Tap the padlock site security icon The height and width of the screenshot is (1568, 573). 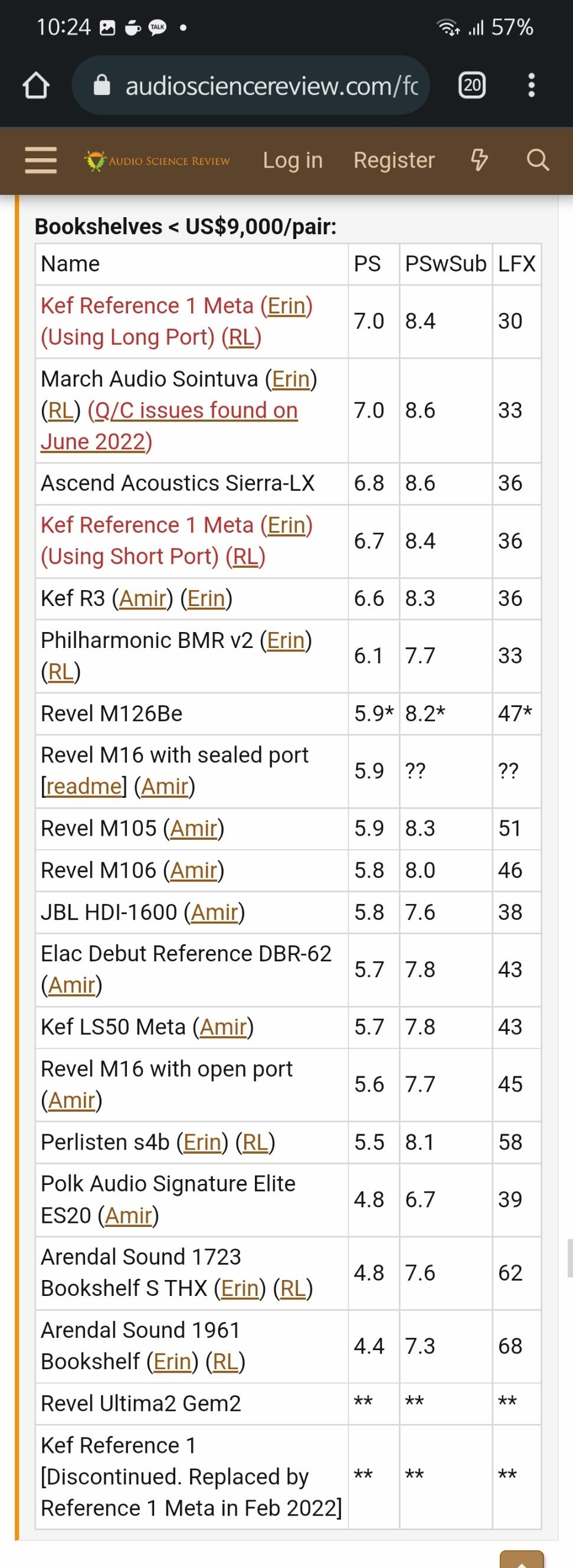coord(101,86)
